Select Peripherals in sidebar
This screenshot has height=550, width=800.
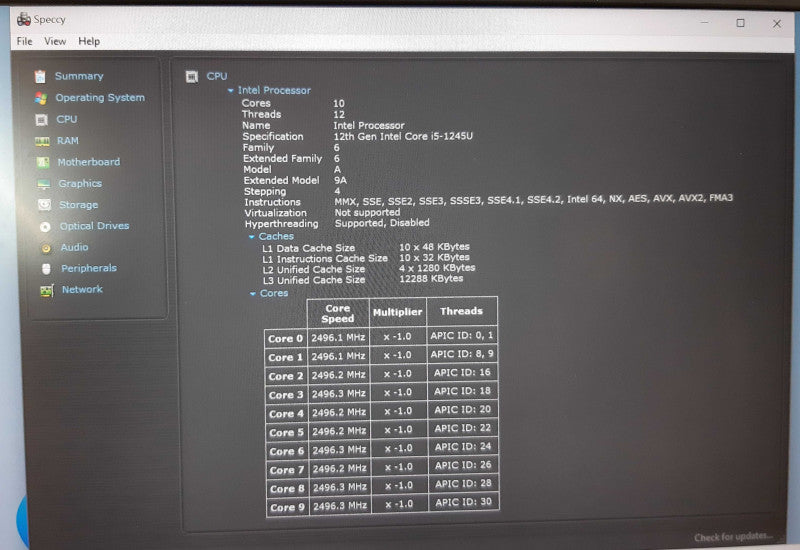click(x=89, y=268)
